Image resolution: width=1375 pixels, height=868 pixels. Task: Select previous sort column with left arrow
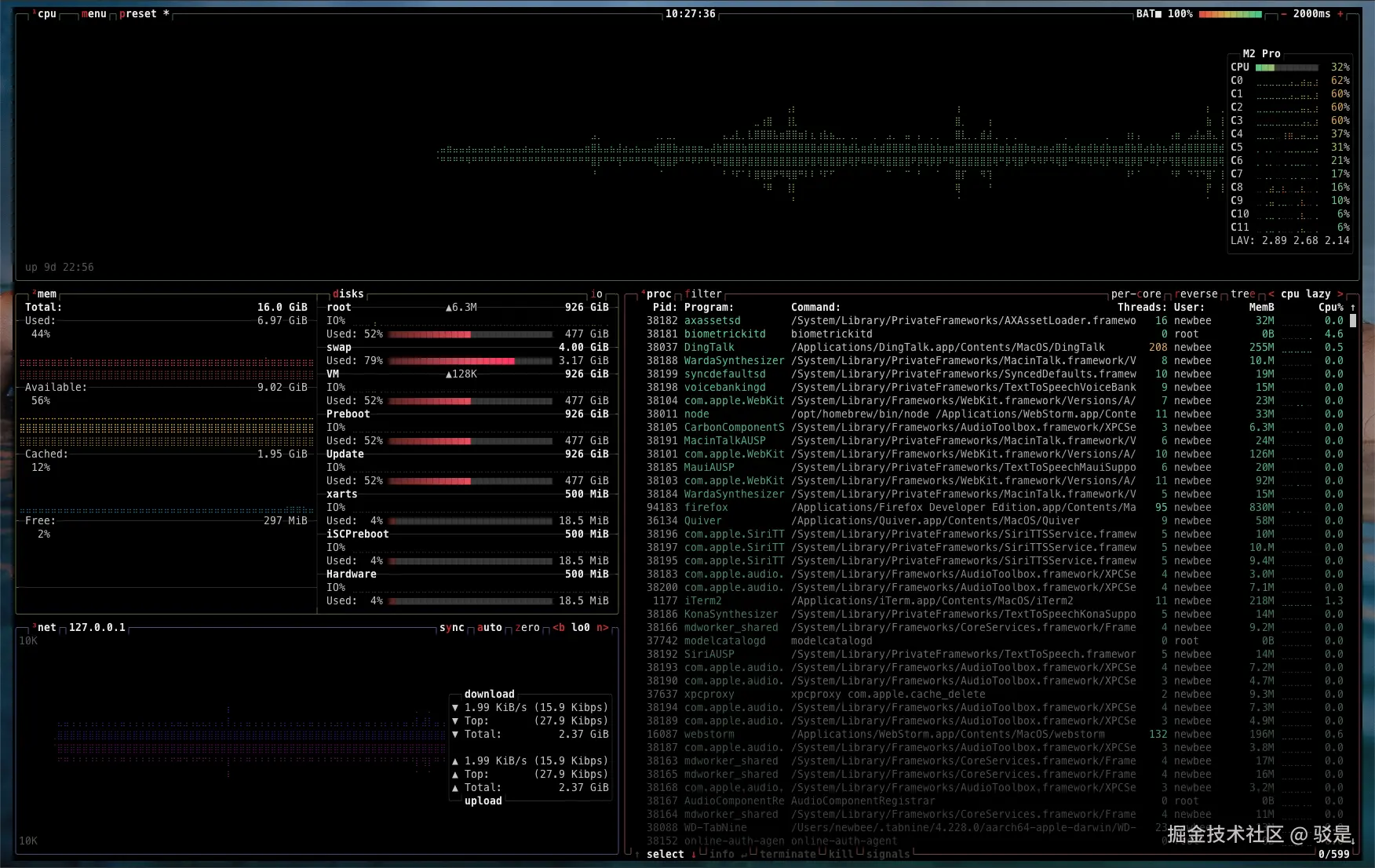(1271, 294)
